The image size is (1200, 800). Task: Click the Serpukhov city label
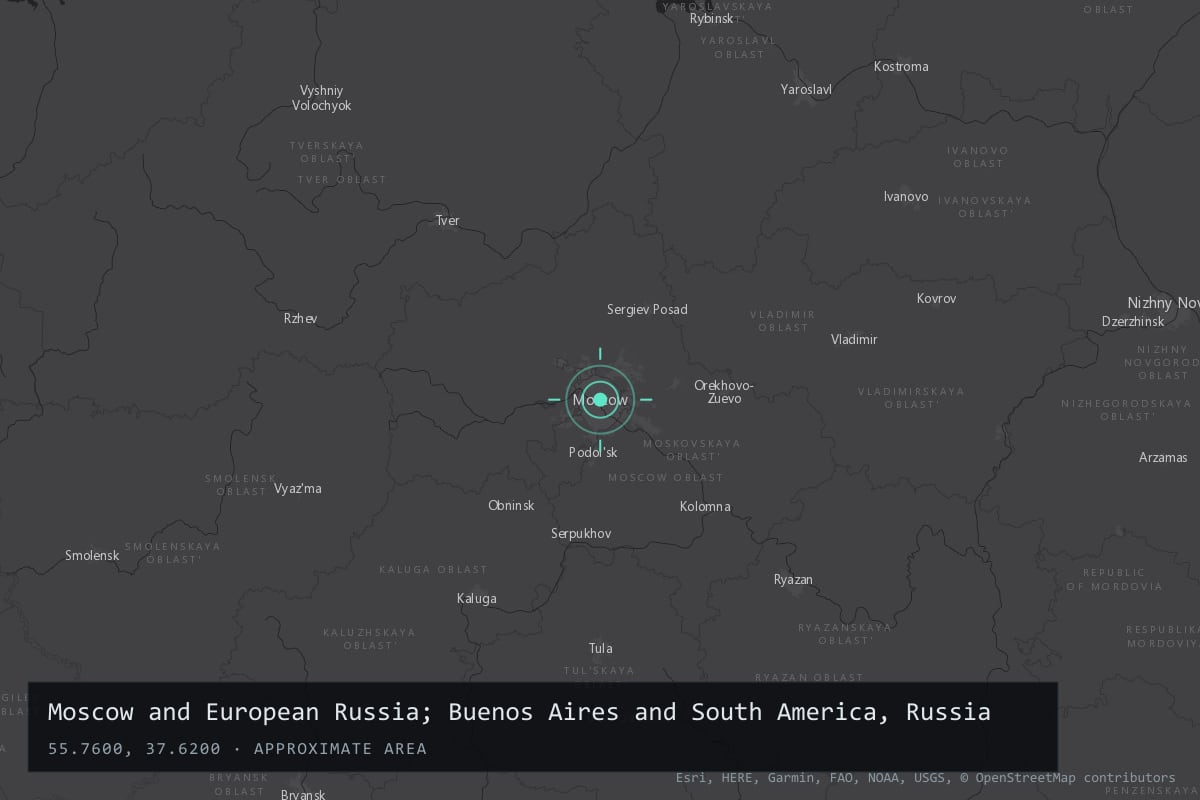click(x=581, y=534)
